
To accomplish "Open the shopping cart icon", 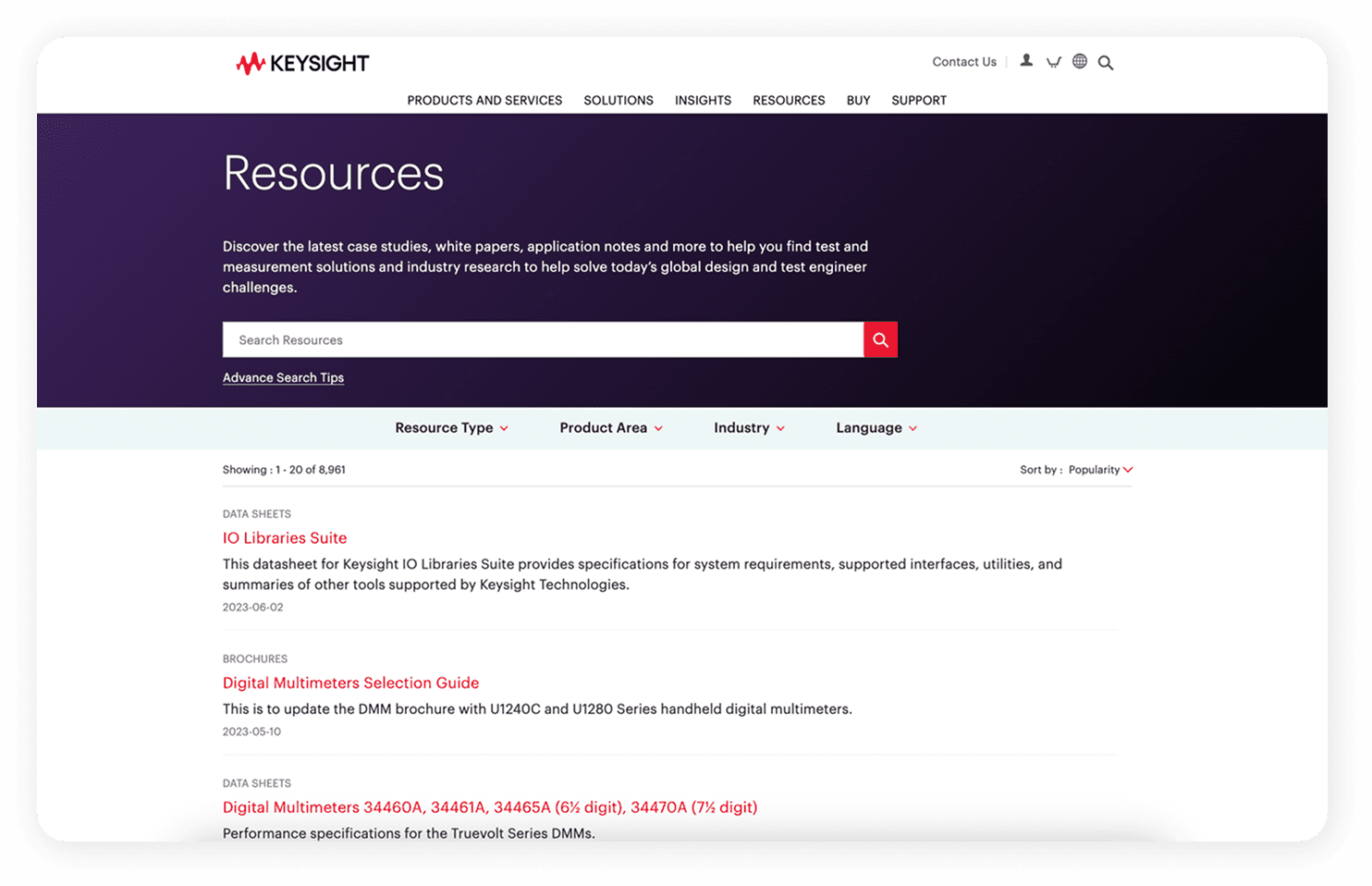I will tap(1053, 62).
